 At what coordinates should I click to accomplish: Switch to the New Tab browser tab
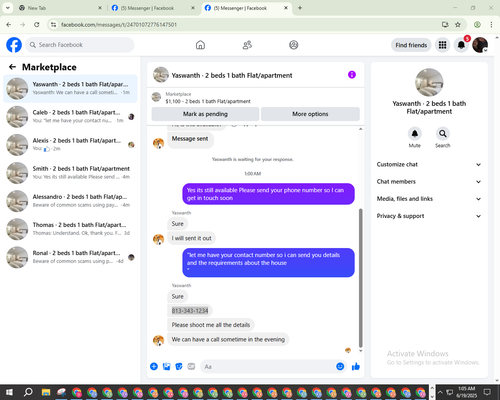point(60,8)
